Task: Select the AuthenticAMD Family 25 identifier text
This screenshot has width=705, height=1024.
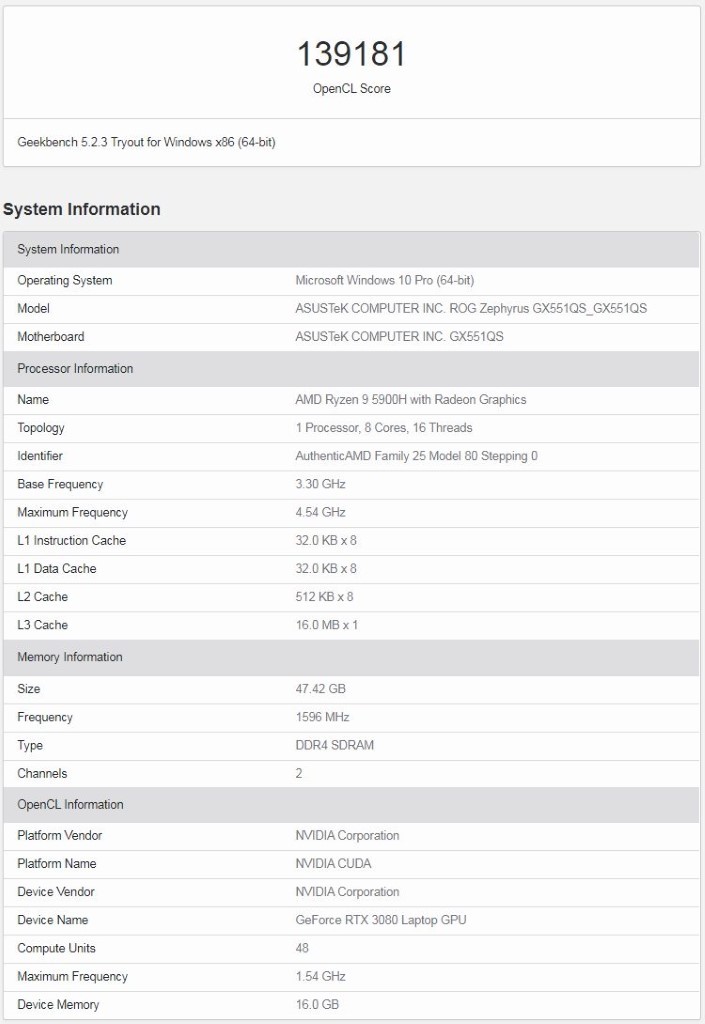Action: coord(416,456)
